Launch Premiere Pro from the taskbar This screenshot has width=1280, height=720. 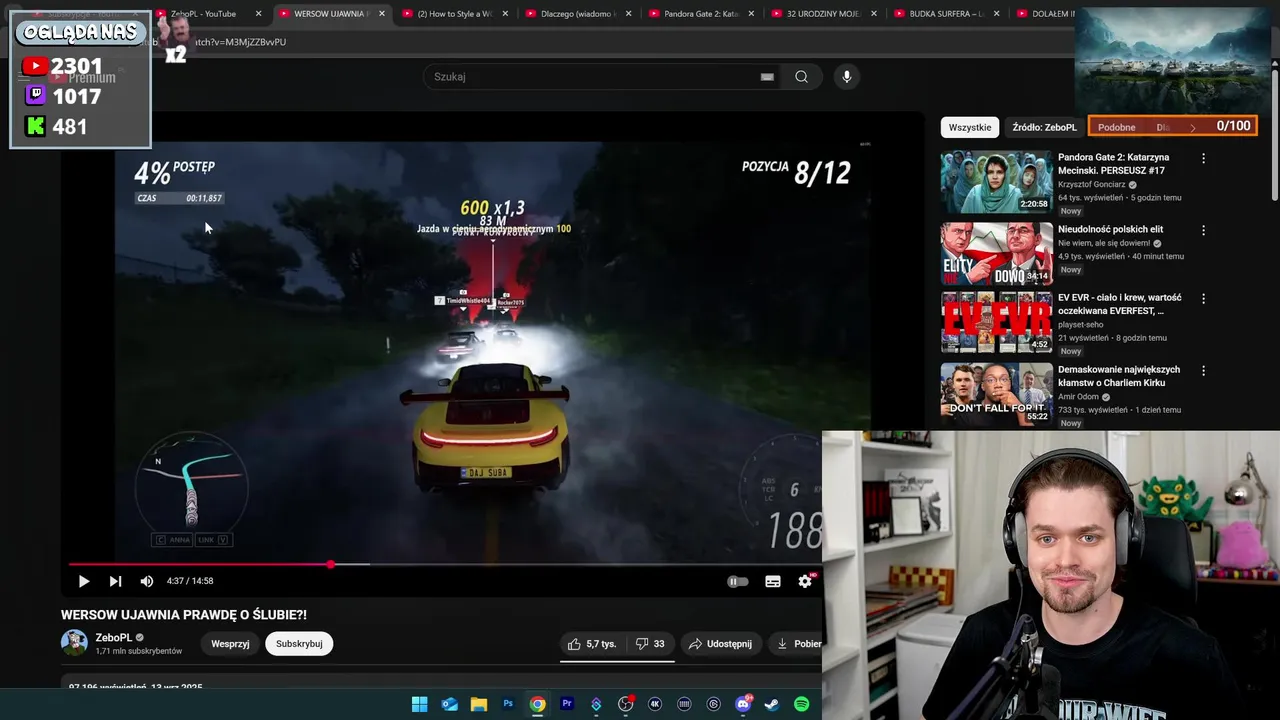(x=567, y=704)
